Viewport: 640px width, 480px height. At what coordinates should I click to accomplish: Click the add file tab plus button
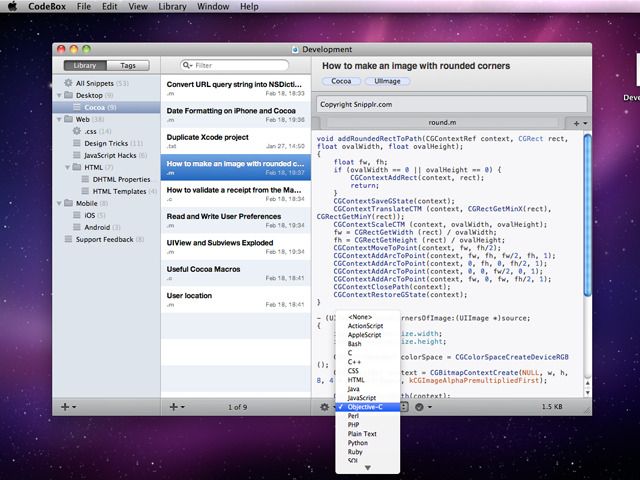(576, 123)
